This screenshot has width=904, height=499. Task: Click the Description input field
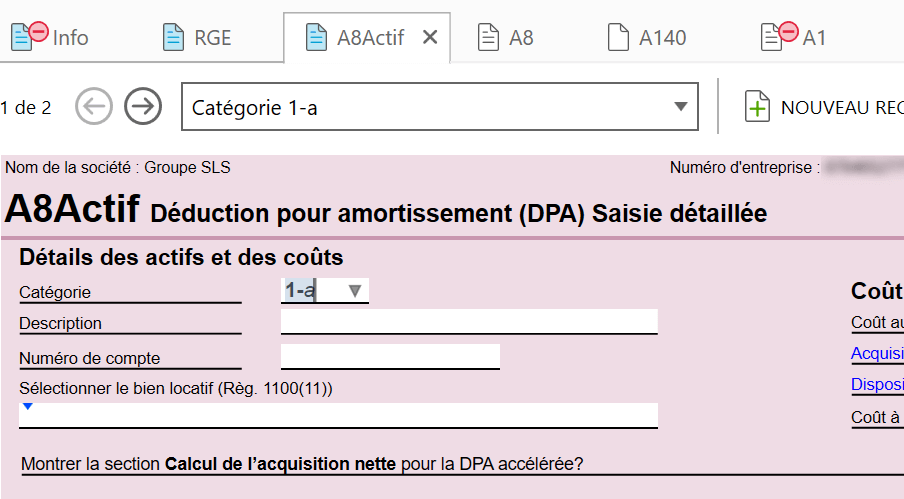(x=469, y=322)
